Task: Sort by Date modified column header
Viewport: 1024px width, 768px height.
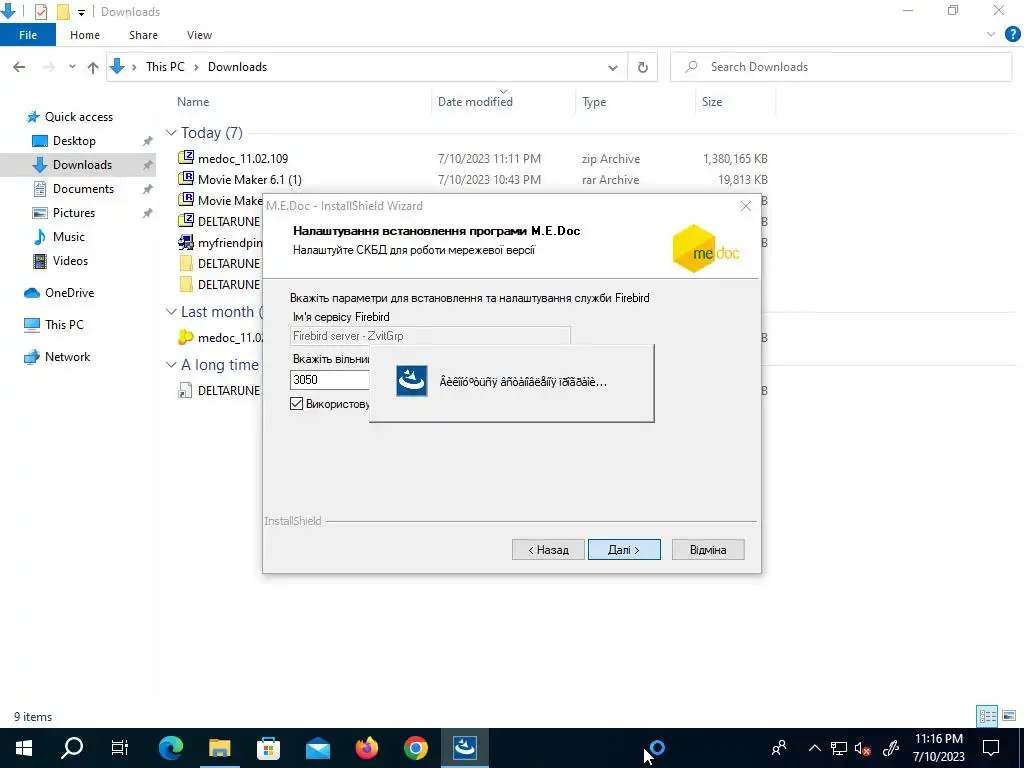Action: point(475,102)
